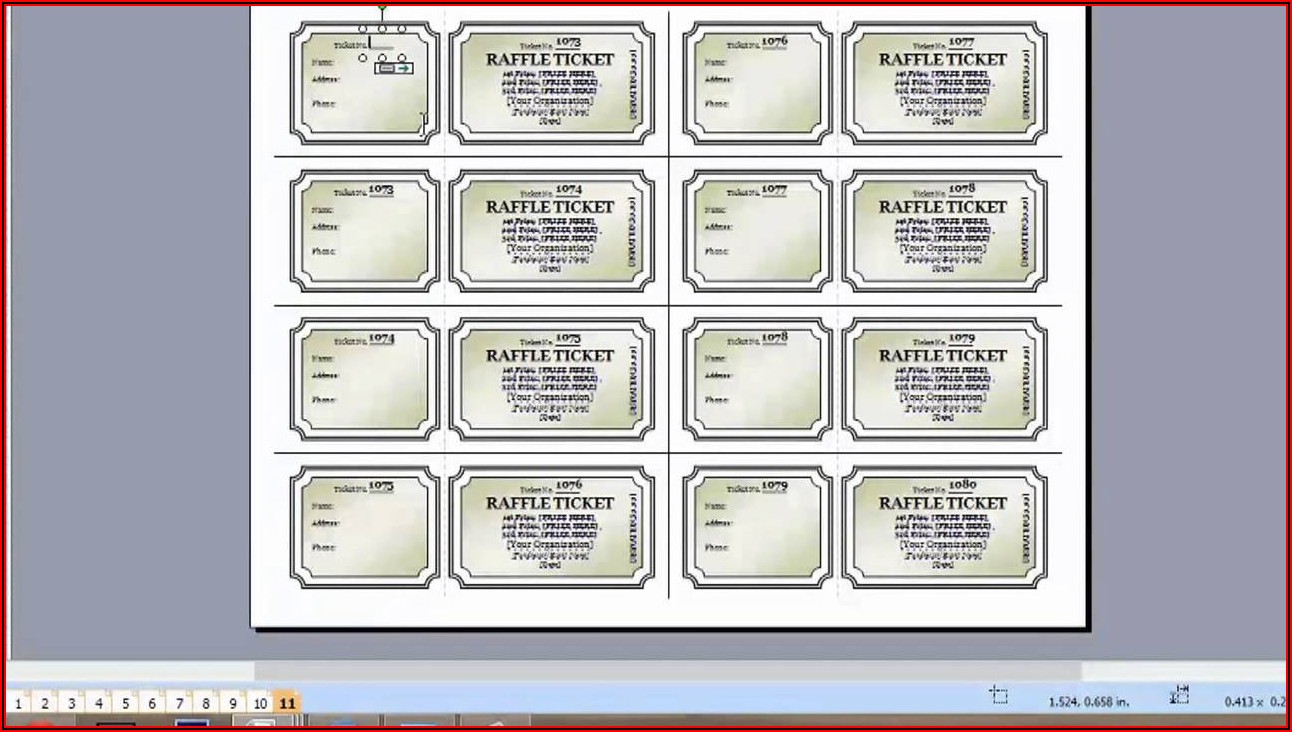Select page 5 in page navigation
Screen dimensions: 1292x732
pos(125,703)
